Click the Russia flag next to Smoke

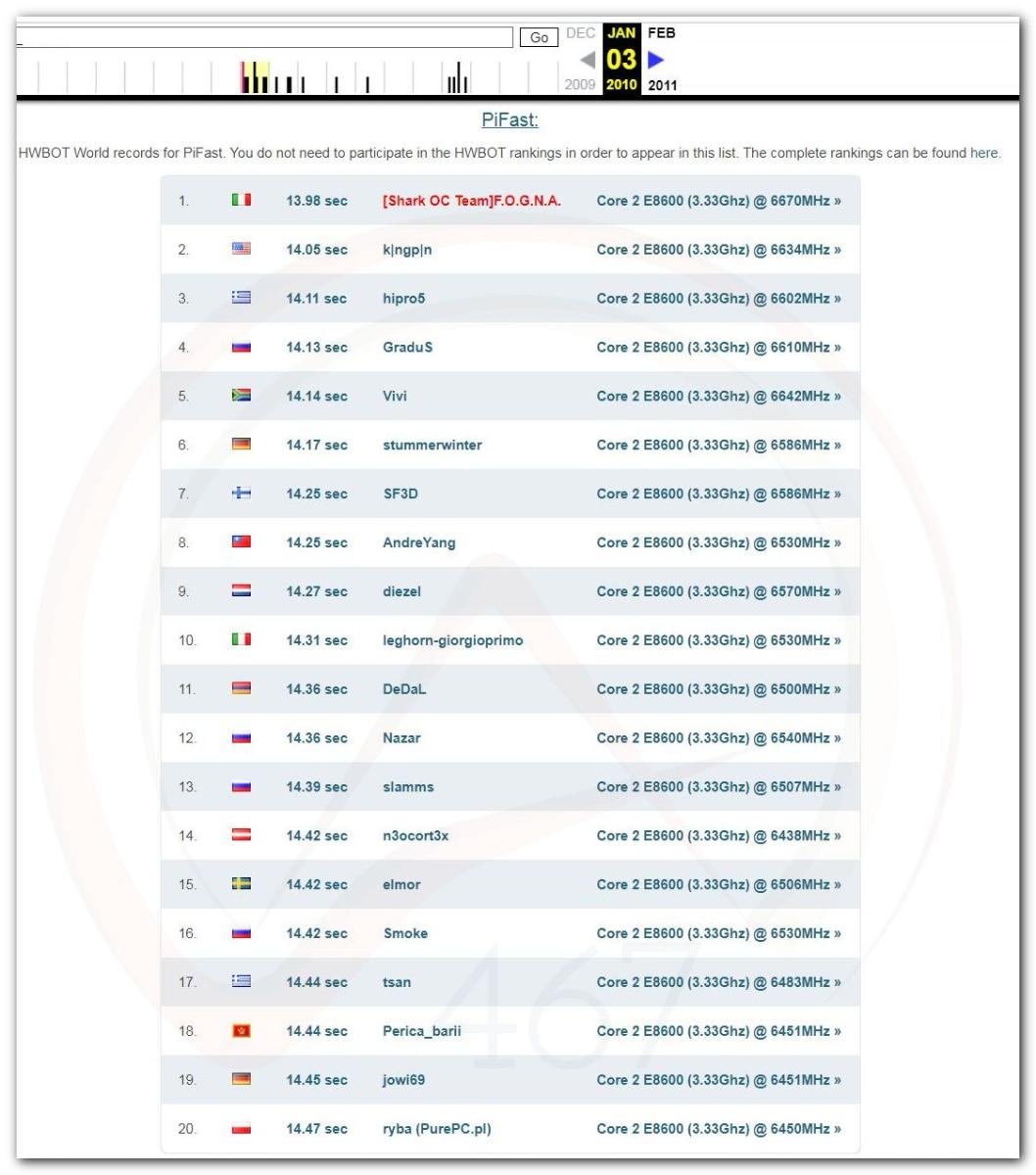(x=241, y=933)
